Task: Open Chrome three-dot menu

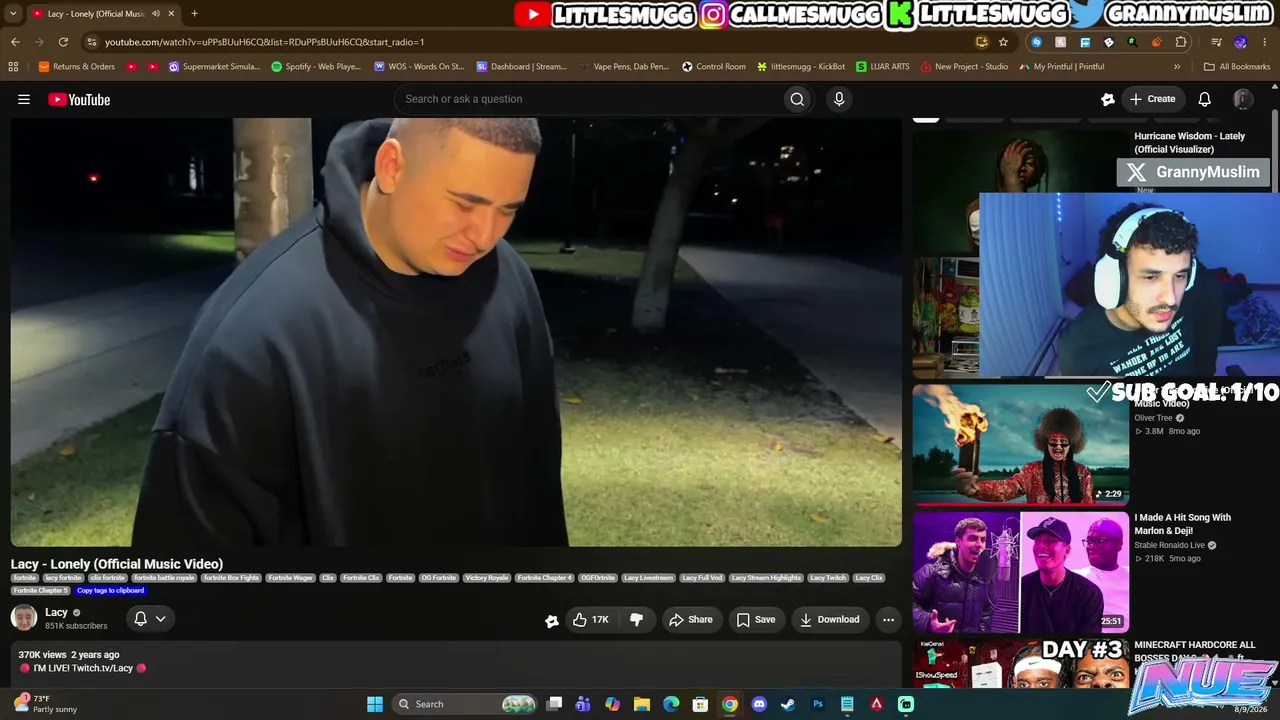Action: pos(1265,42)
